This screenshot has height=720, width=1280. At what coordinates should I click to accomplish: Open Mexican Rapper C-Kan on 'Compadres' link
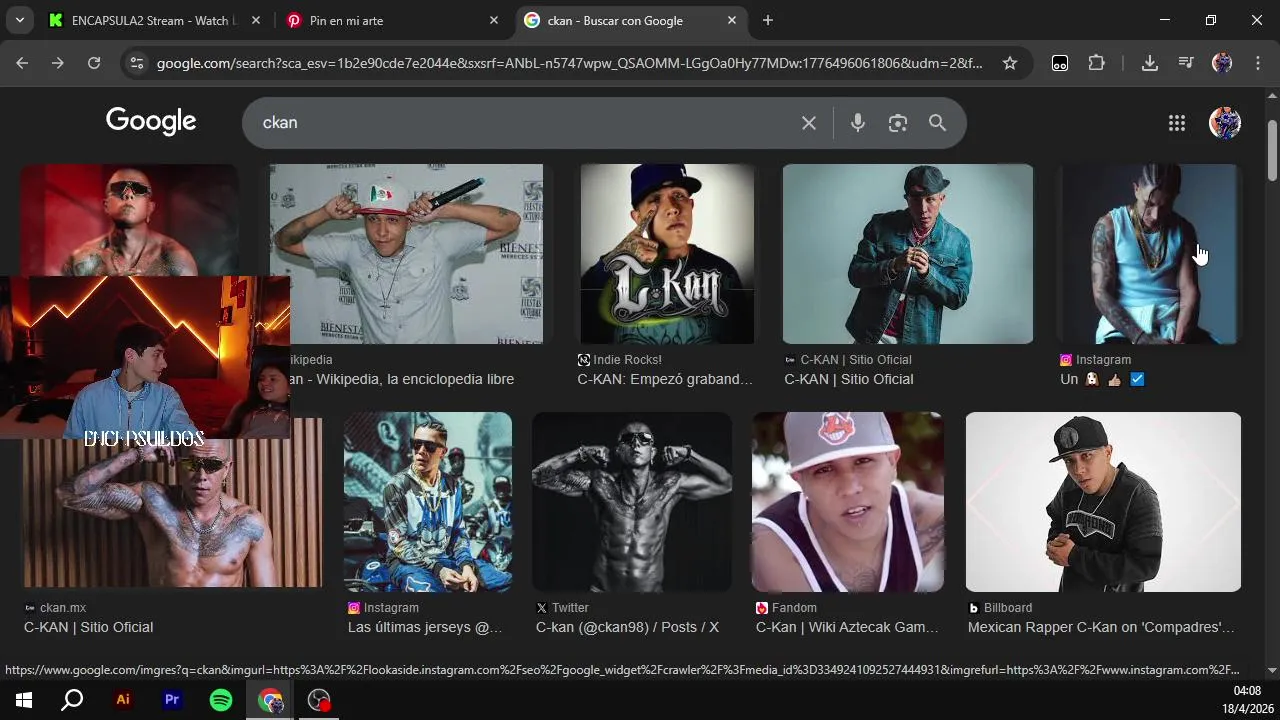[1101, 627]
